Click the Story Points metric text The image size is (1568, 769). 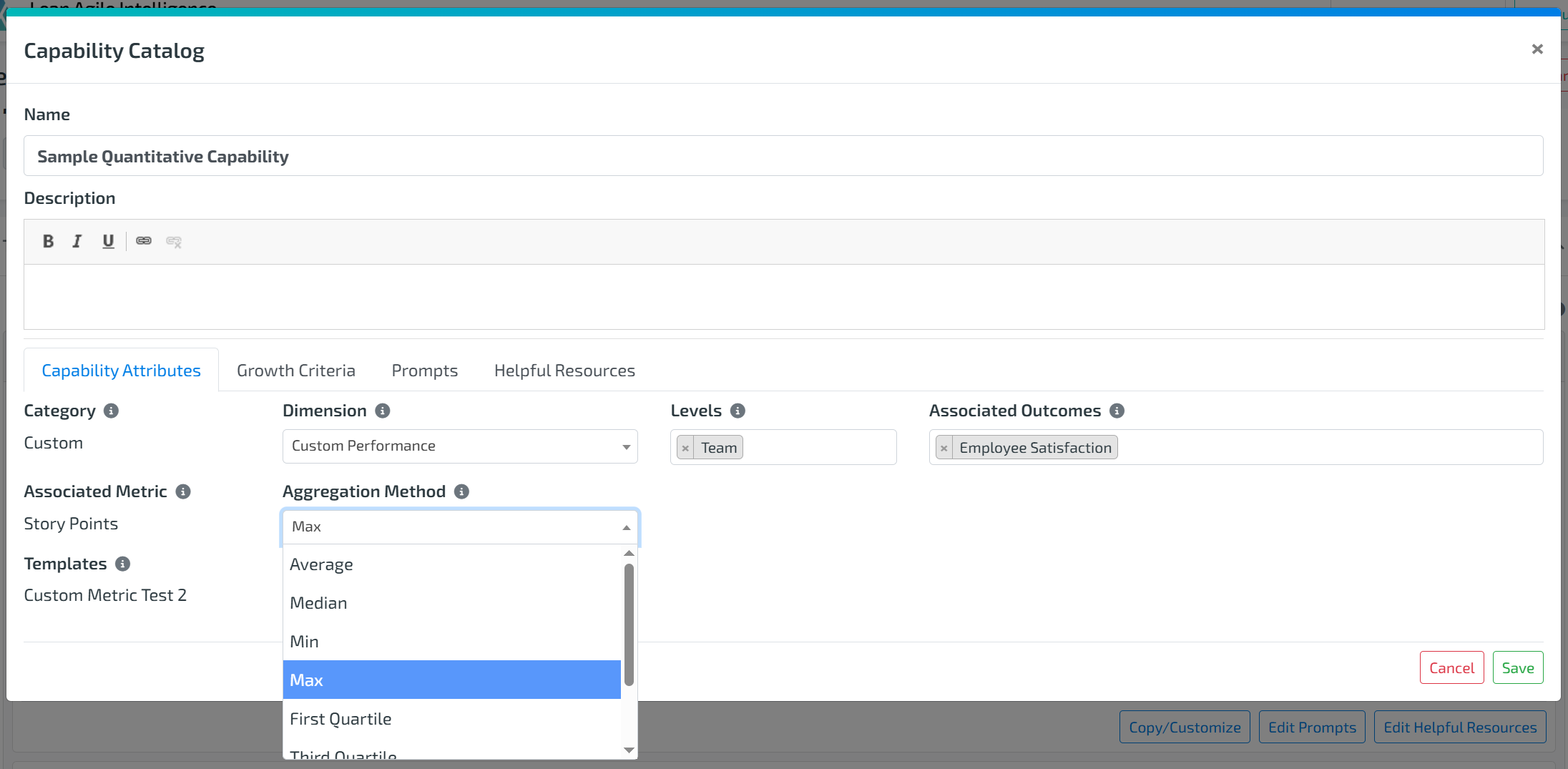[71, 524]
